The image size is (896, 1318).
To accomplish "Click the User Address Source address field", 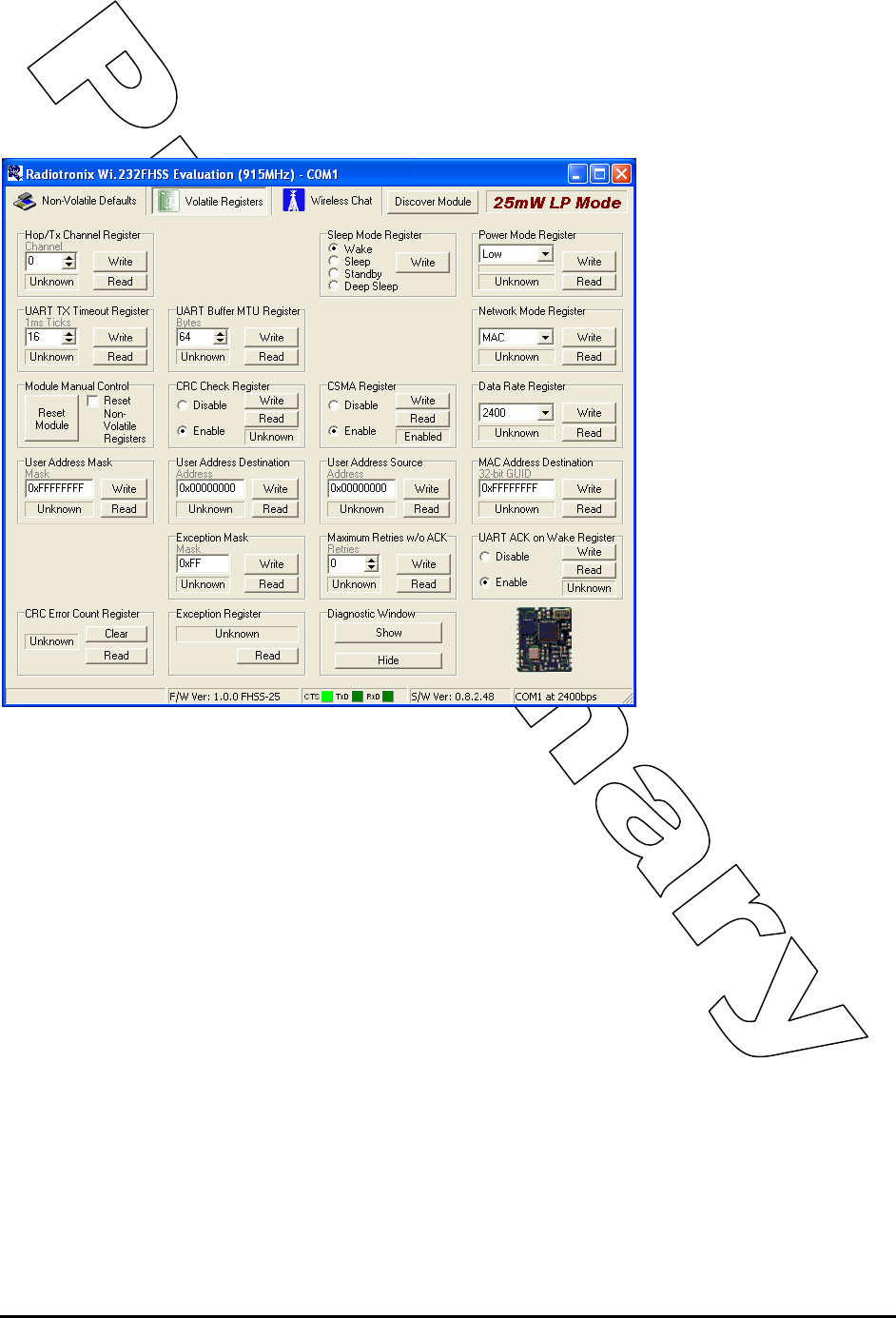I will point(361,488).
